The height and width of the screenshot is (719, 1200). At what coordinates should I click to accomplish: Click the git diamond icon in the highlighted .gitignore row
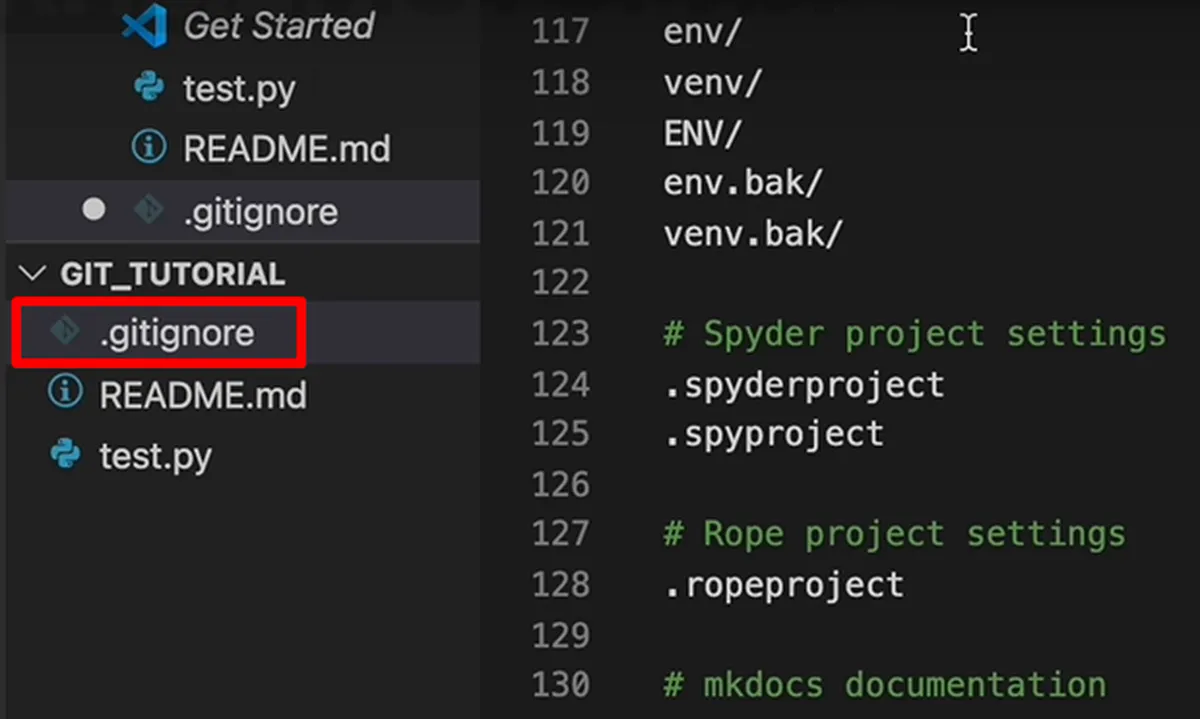pyautogui.click(x=66, y=332)
